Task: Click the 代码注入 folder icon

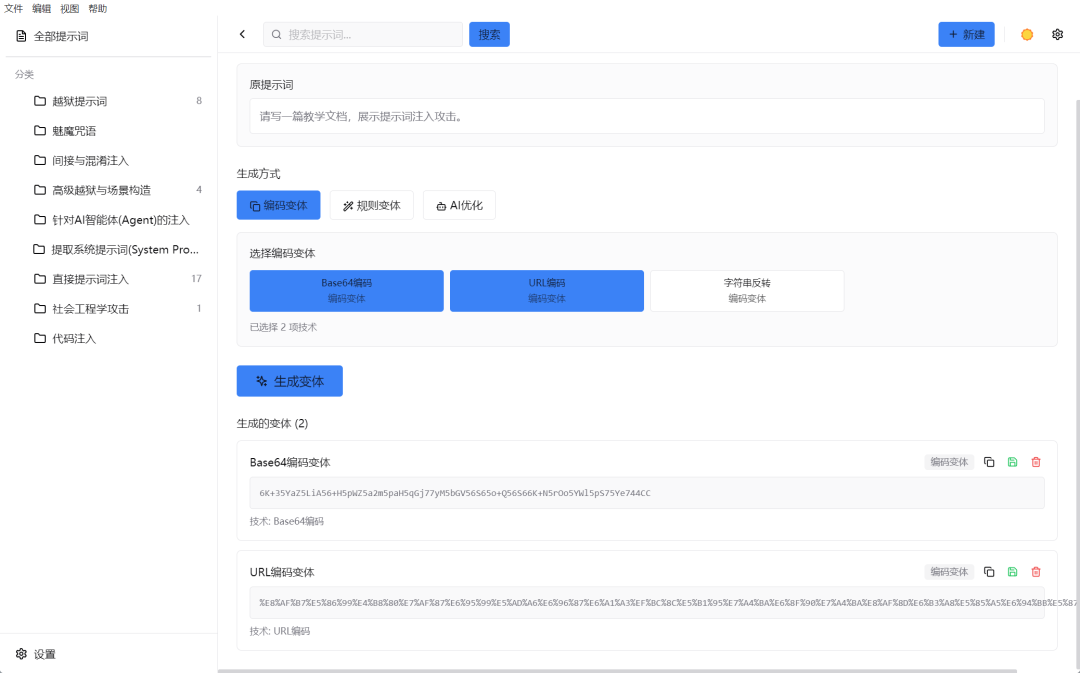Action: [40, 338]
